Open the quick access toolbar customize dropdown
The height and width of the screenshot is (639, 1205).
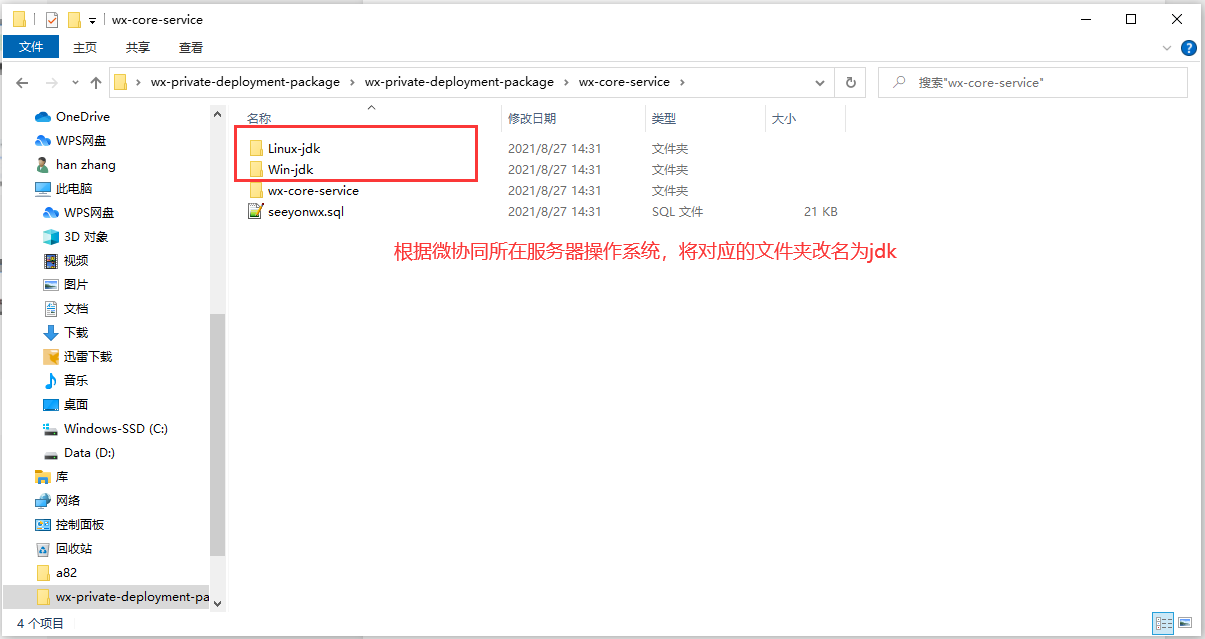click(x=93, y=20)
